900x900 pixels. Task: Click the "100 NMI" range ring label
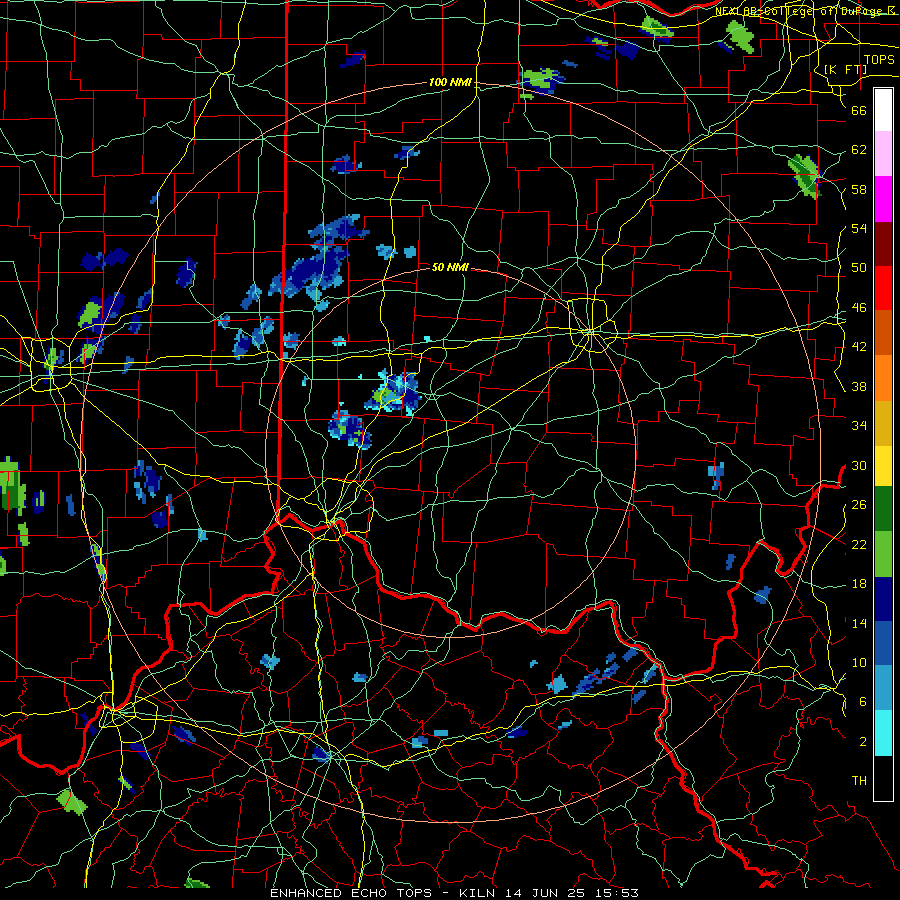tap(450, 82)
